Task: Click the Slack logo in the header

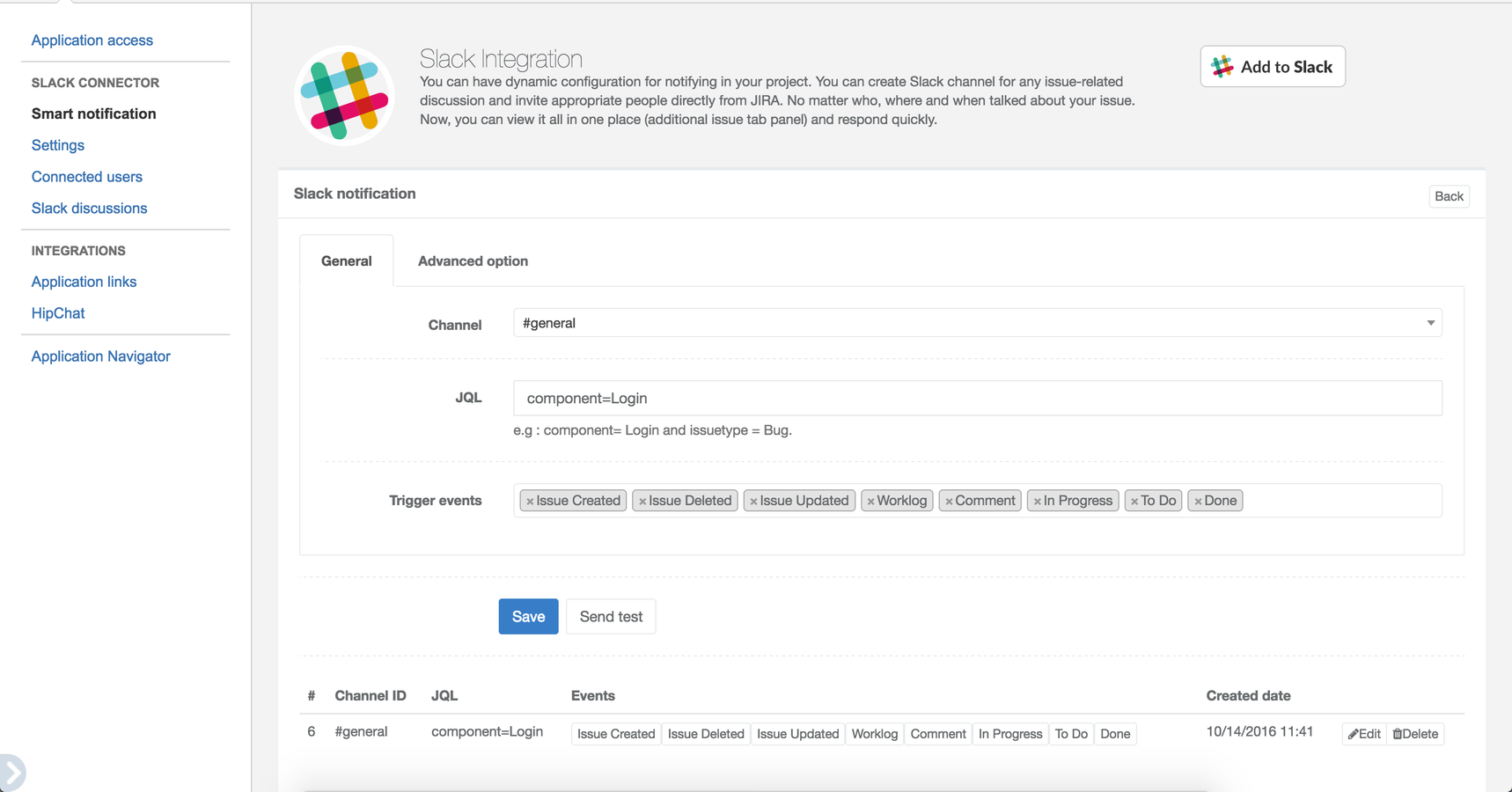Action: (344, 95)
